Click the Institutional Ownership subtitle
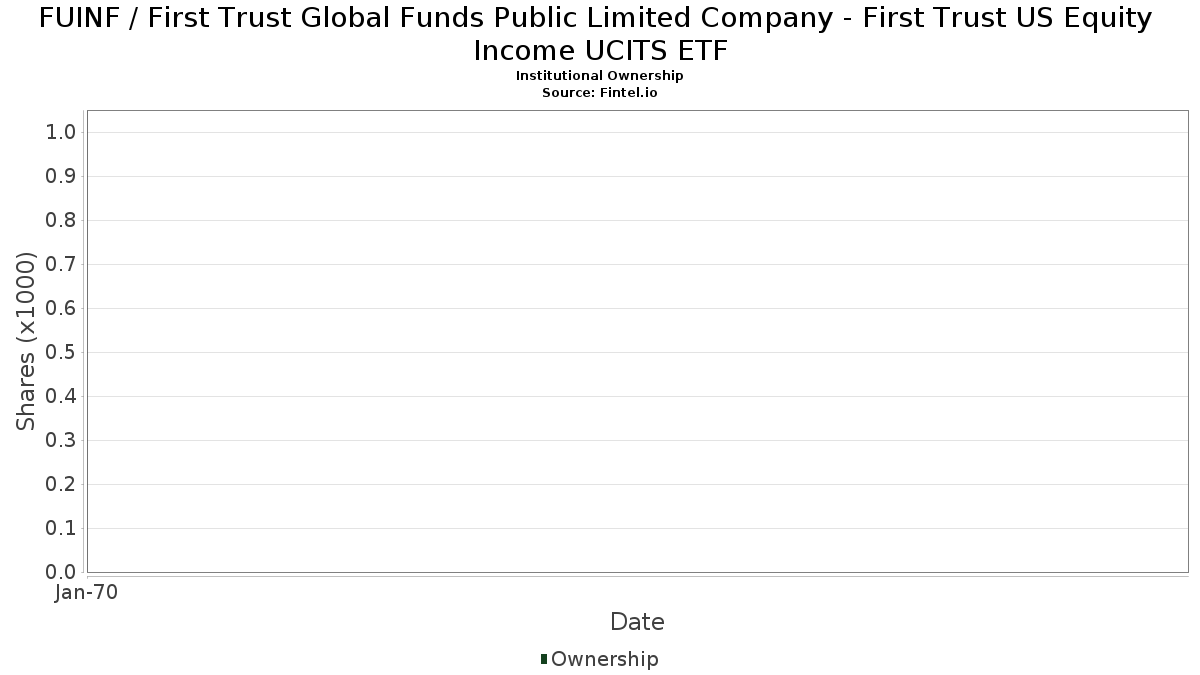Viewport: 1200px width, 675px height. (x=599, y=76)
